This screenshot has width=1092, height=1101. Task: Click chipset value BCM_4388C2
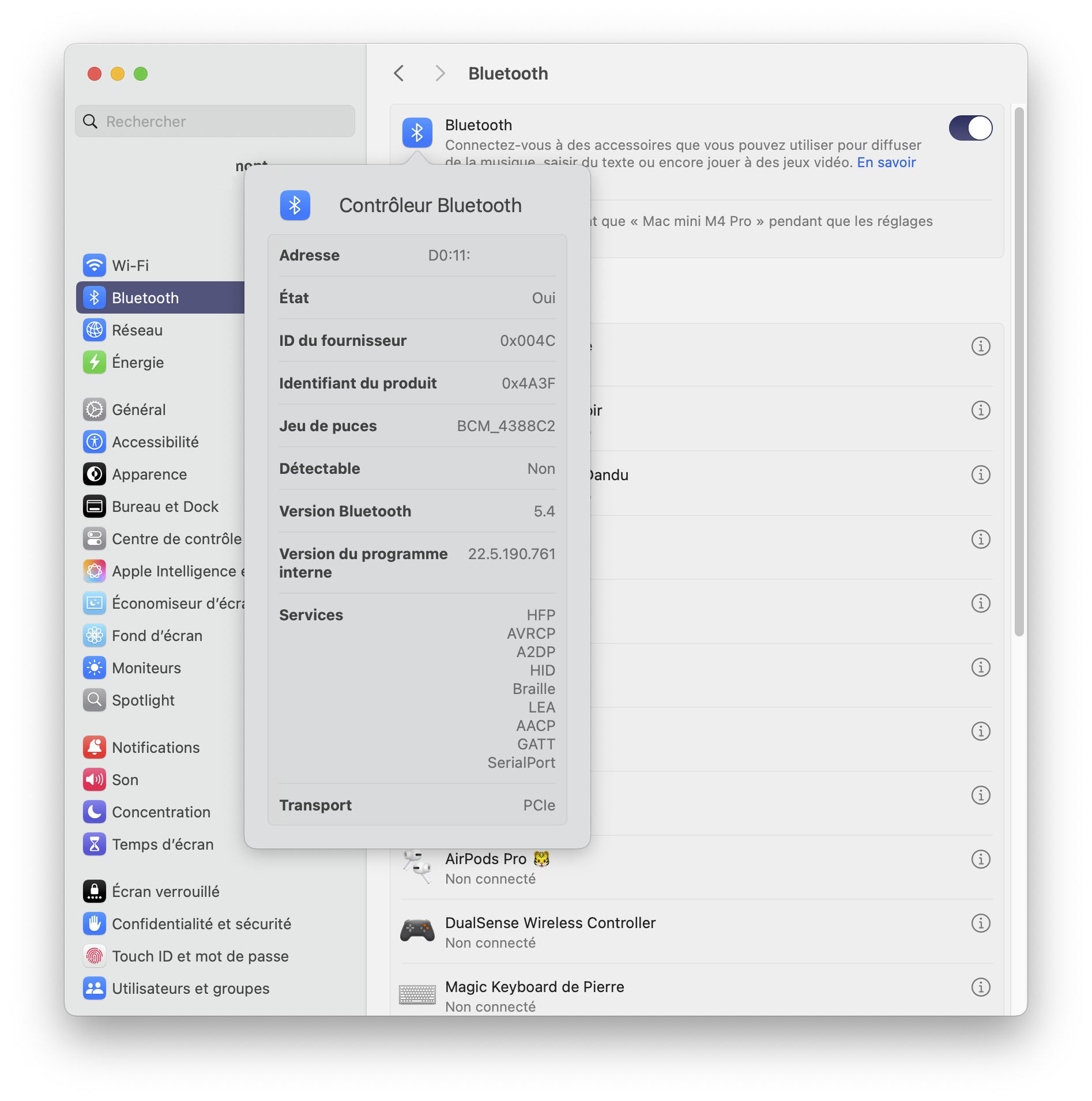pyautogui.click(x=506, y=426)
